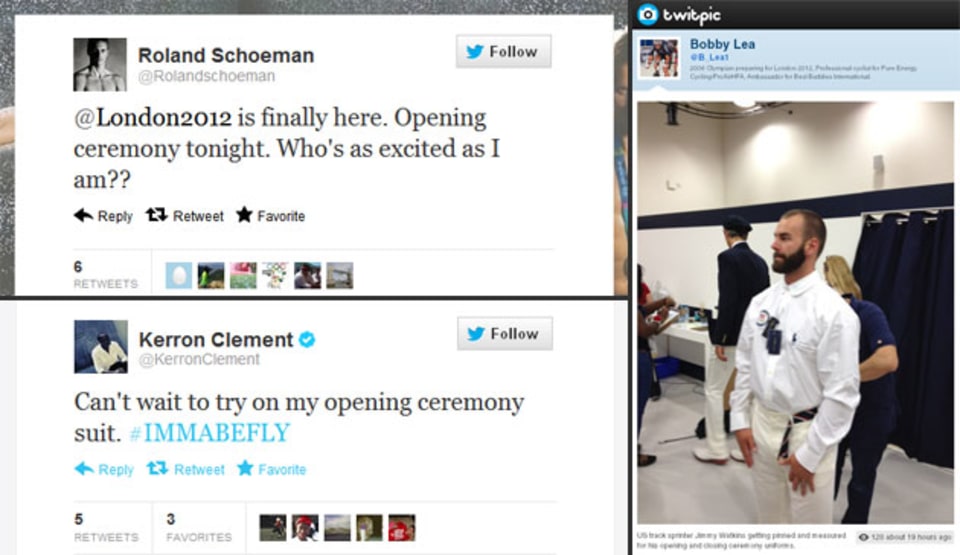Open Bobby Lea's profile name link
960x555 pixels.
722,44
